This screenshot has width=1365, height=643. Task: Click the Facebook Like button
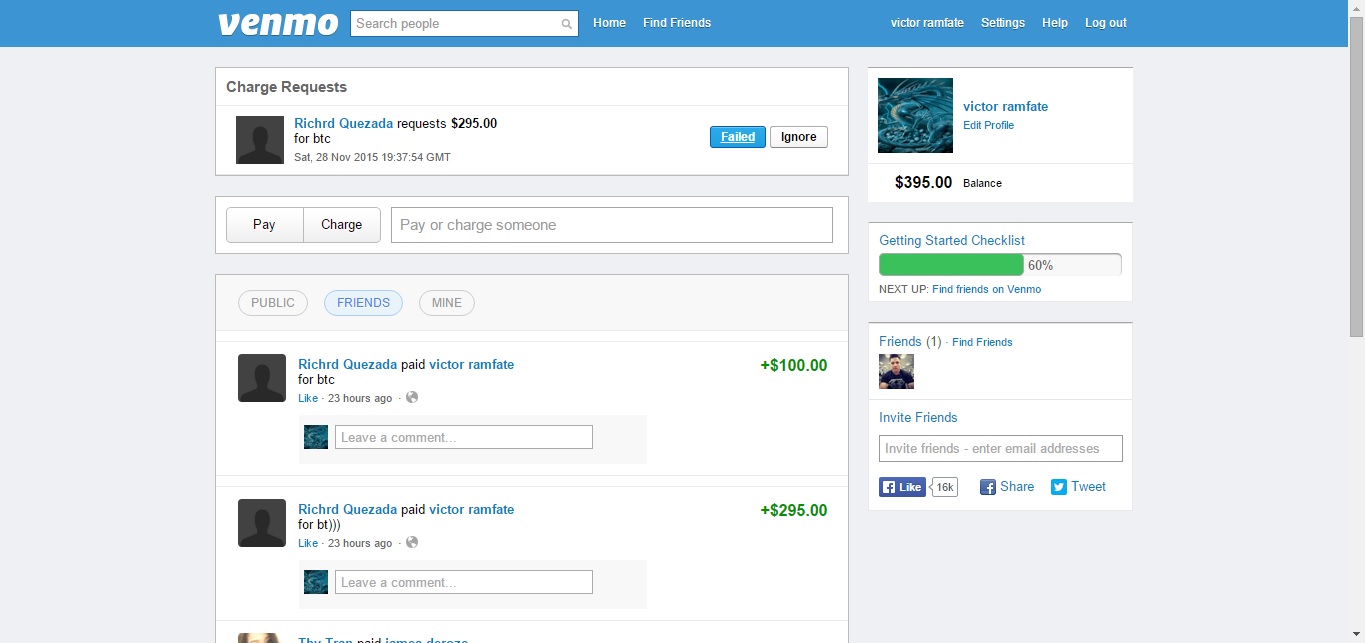click(902, 487)
